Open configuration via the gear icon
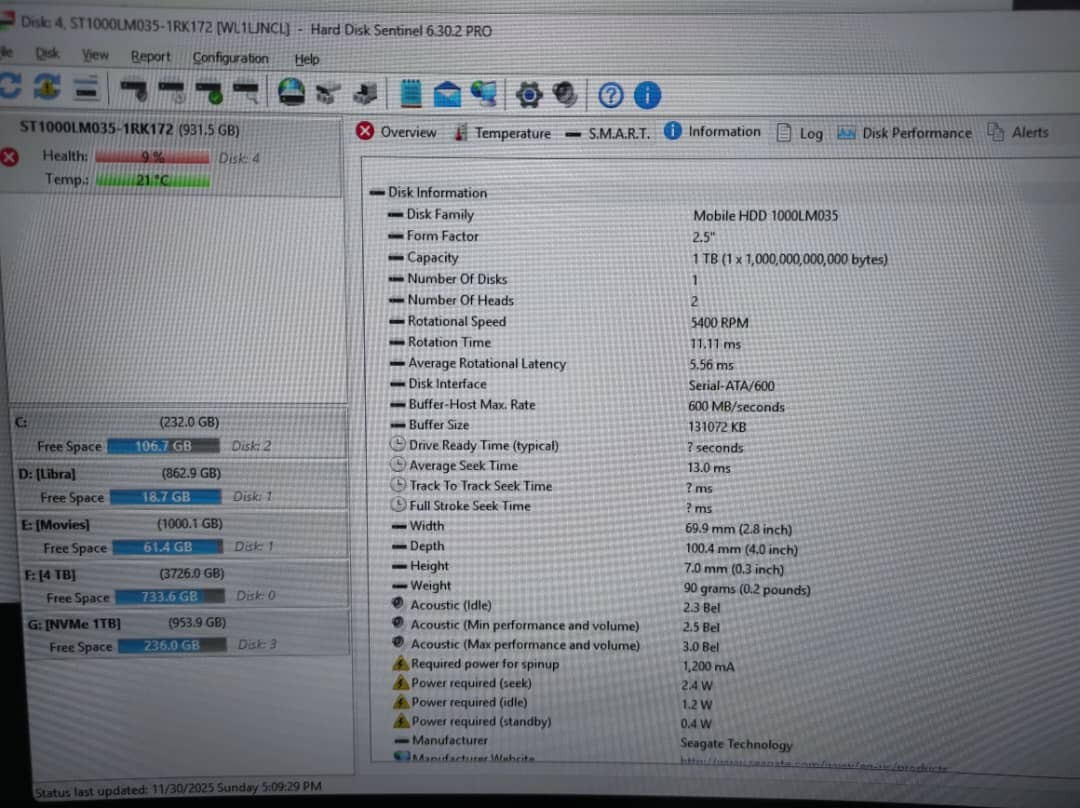Viewport: 1080px width, 808px height. [x=528, y=95]
